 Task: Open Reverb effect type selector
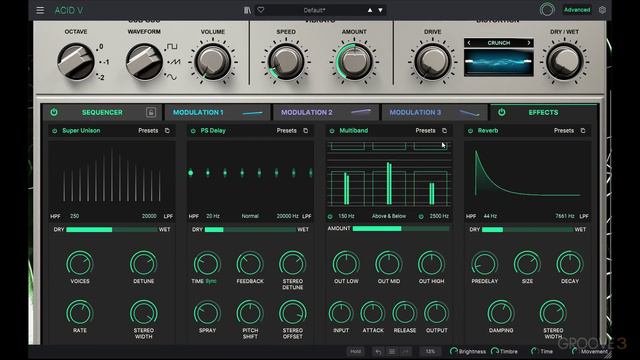(488, 131)
